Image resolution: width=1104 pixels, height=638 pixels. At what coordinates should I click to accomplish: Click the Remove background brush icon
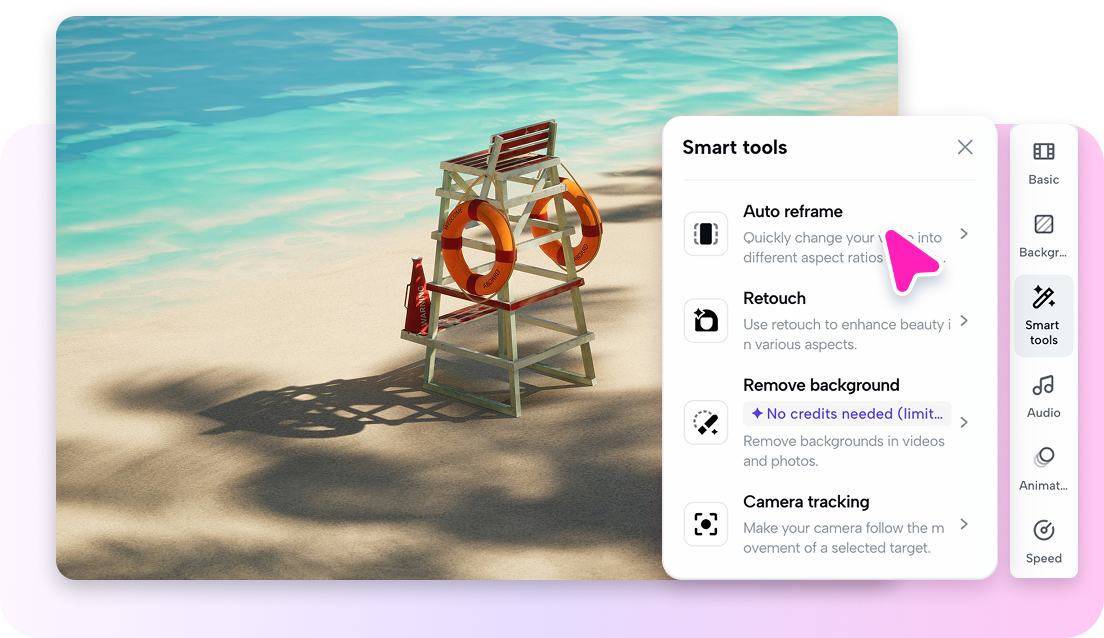pos(706,422)
